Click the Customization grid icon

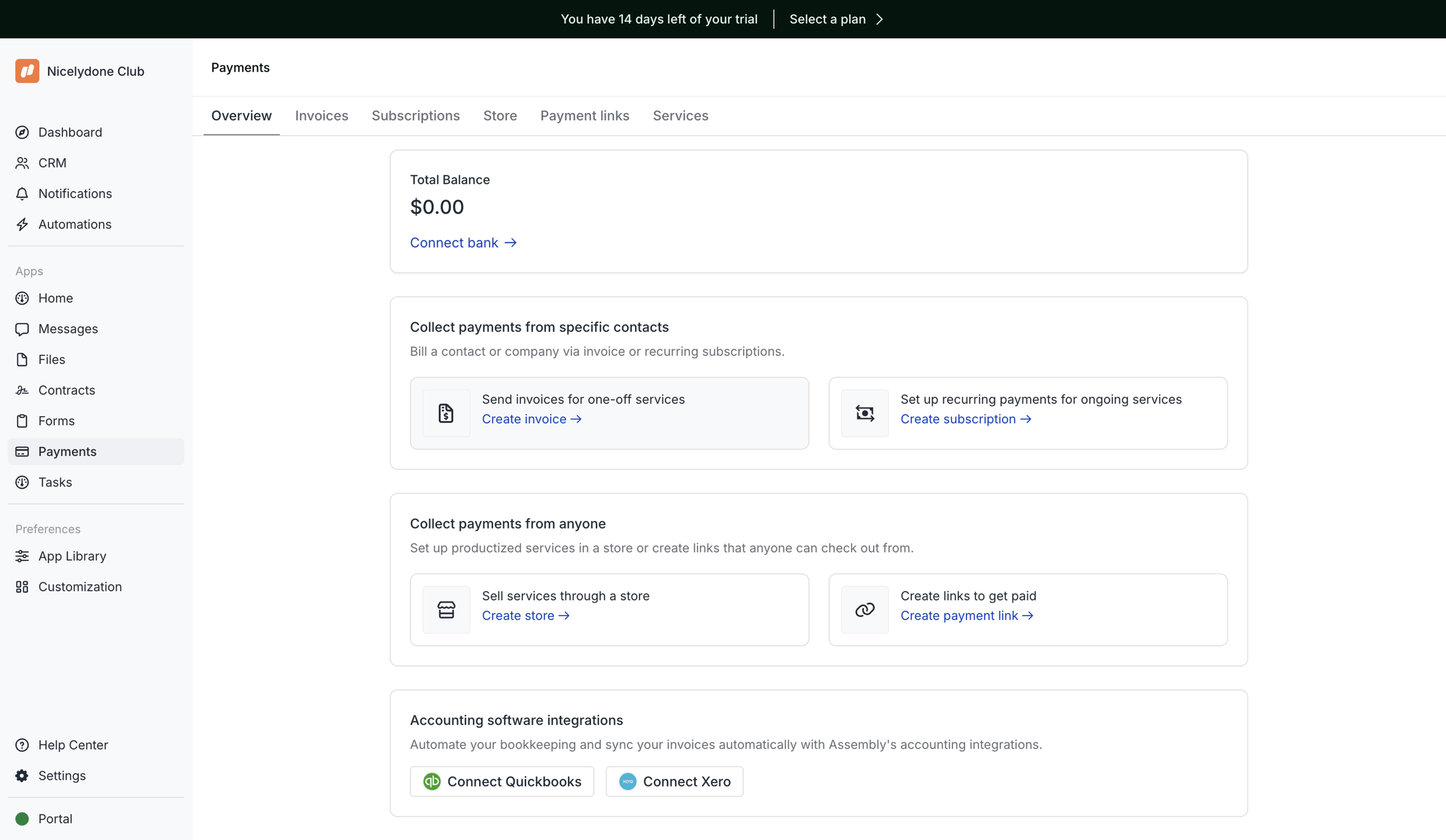(x=22, y=587)
